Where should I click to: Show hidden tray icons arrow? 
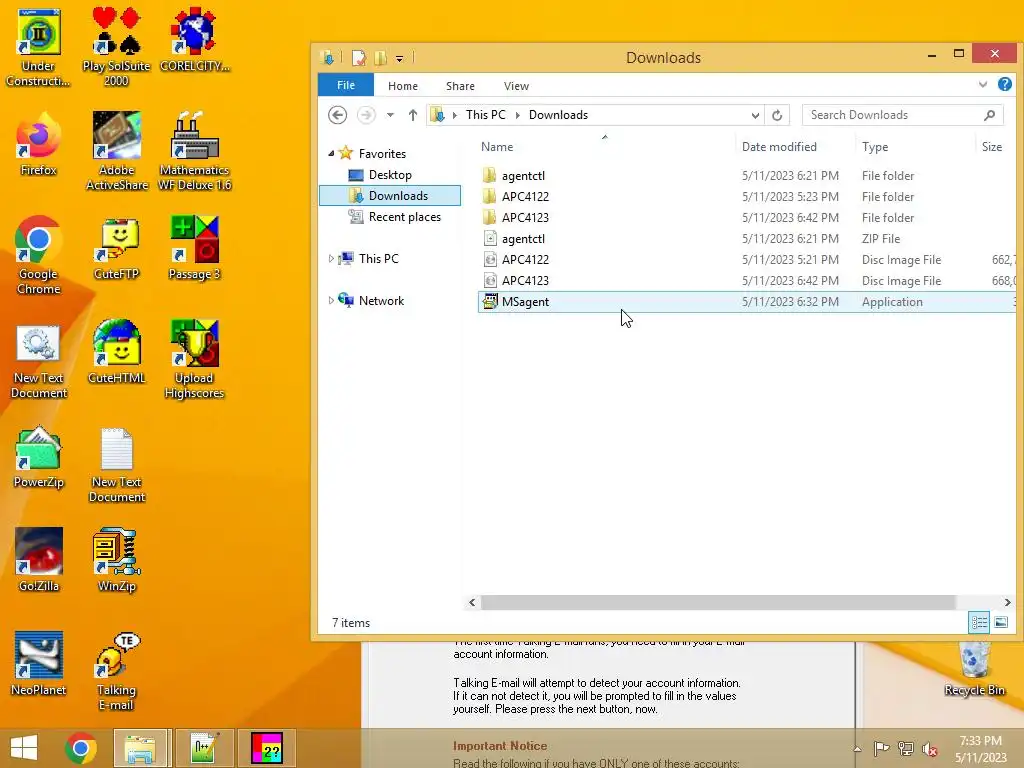pos(857,749)
